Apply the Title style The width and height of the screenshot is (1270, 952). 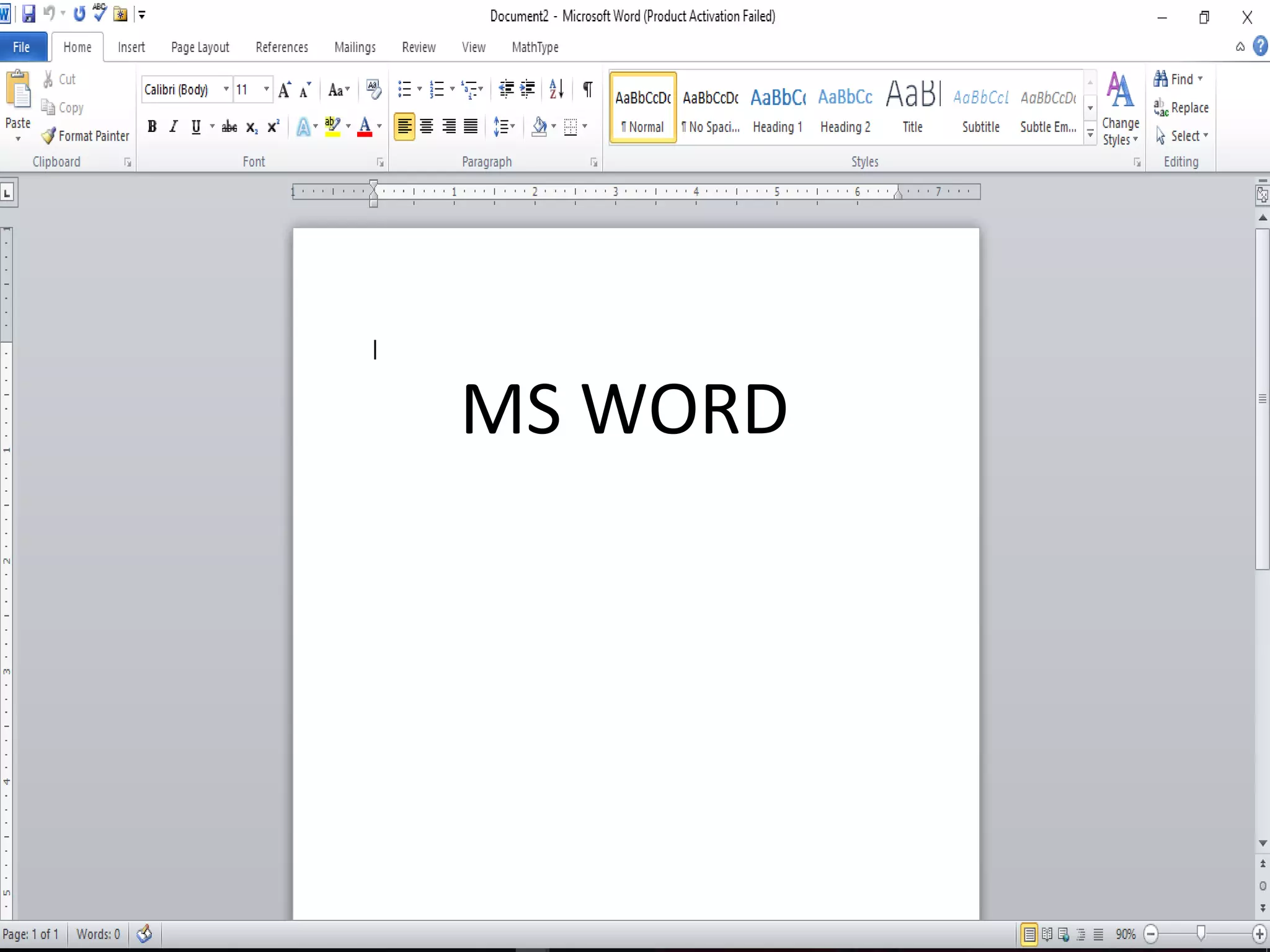(x=913, y=109)
